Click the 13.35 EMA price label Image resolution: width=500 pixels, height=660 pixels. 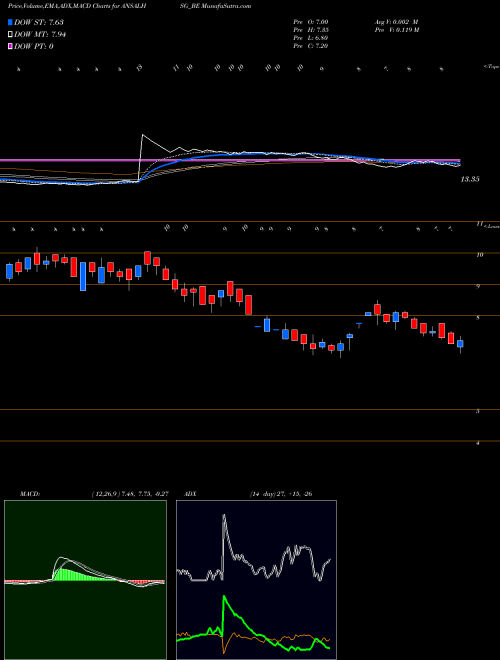pos(470,179)
